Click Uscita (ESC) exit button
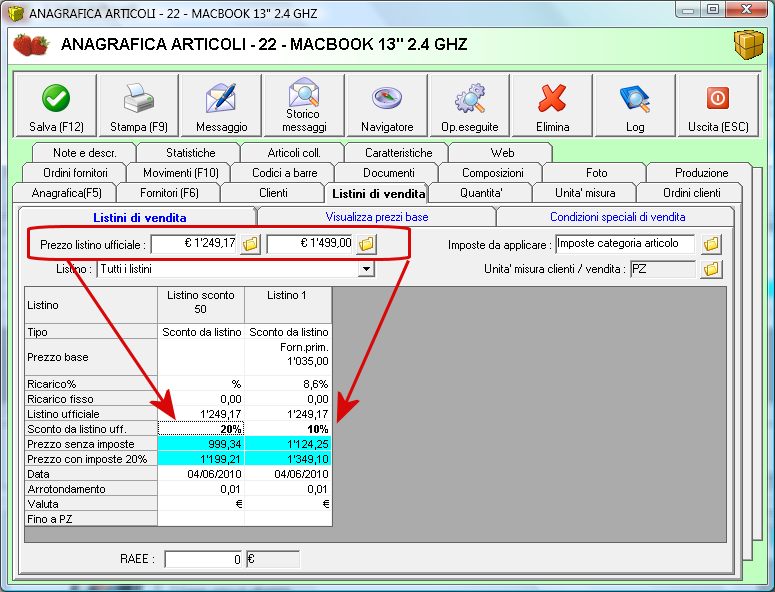 (x=718, y=105)
